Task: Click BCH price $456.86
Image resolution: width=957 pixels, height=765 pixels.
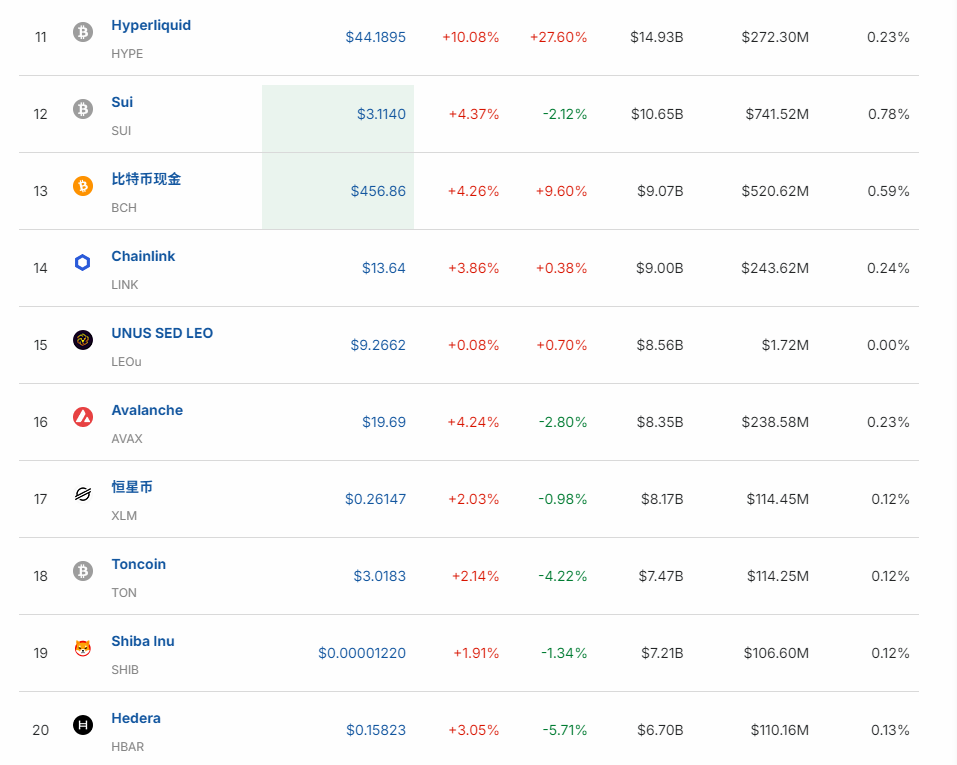Action: 378,191
